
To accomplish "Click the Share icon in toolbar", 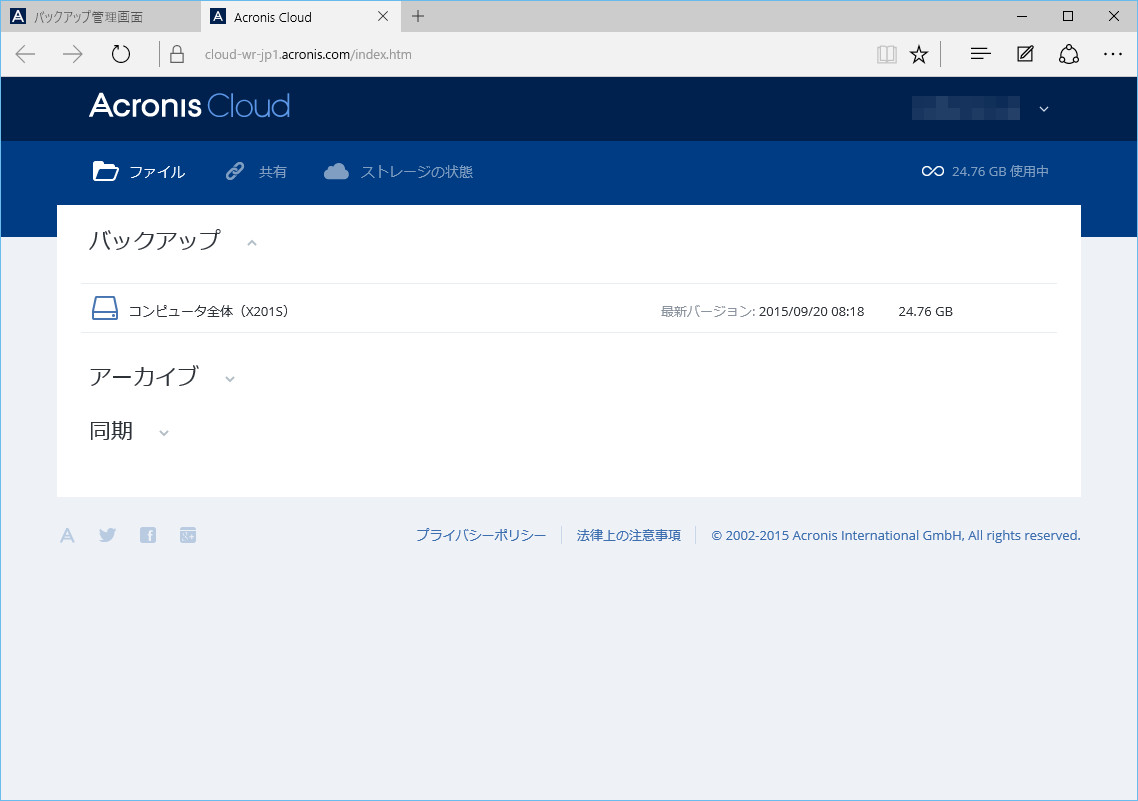I will click(1068, 54).
